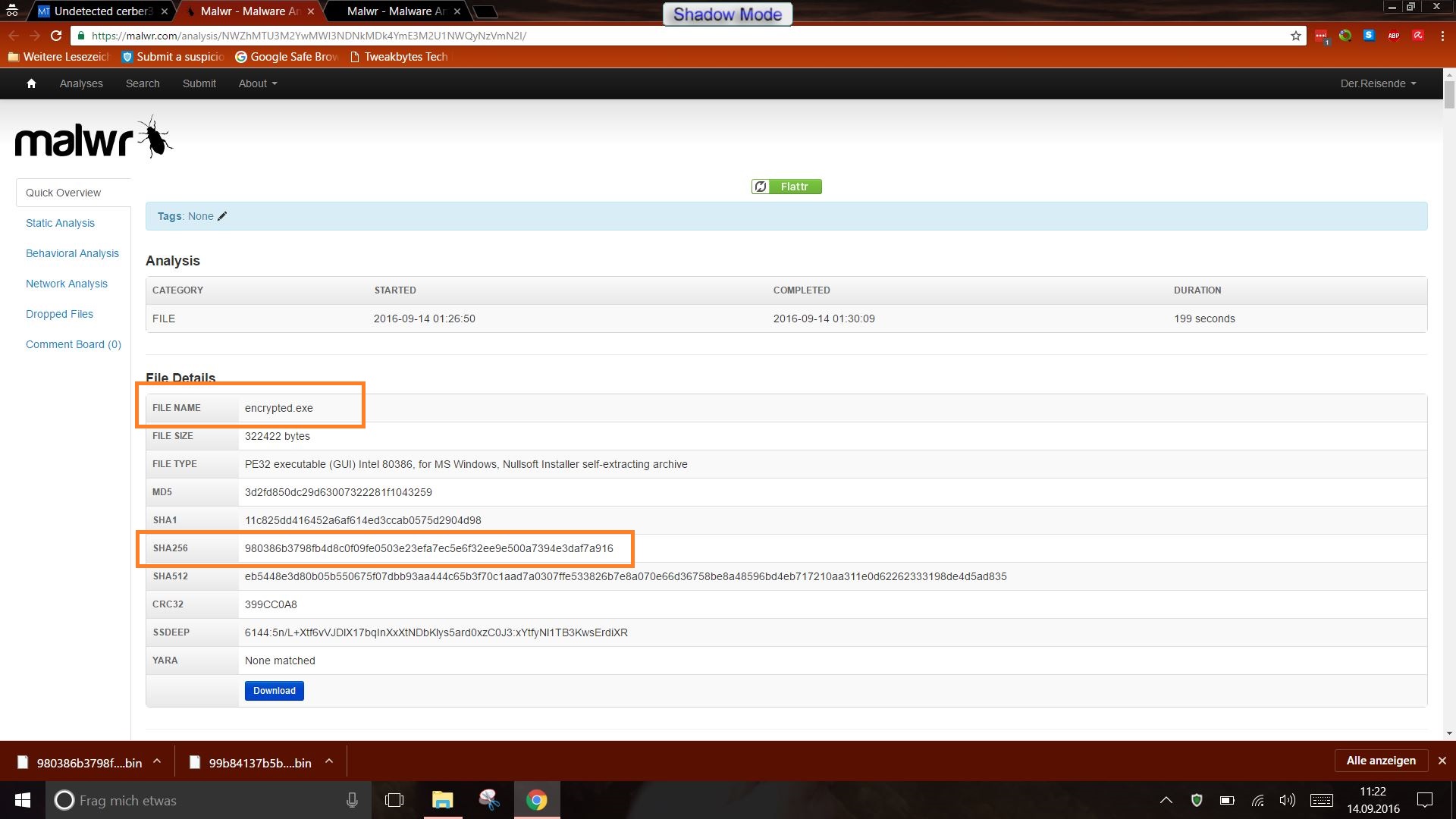
Task: Switch to Undetected cerber browser tab
Action: (x=102, y=11)
